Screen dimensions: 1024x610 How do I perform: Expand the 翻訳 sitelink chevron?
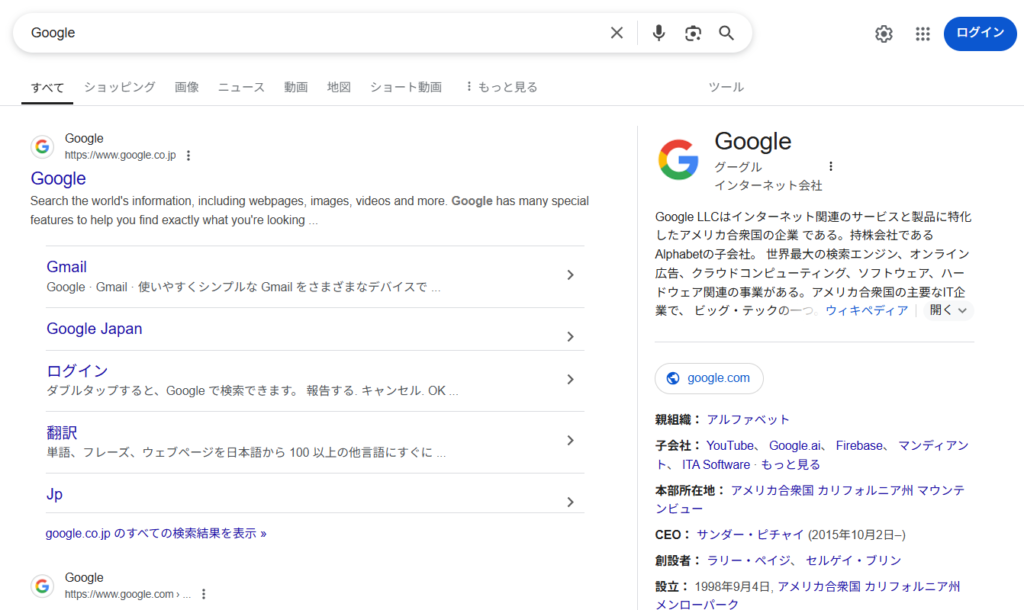[570, 440]
